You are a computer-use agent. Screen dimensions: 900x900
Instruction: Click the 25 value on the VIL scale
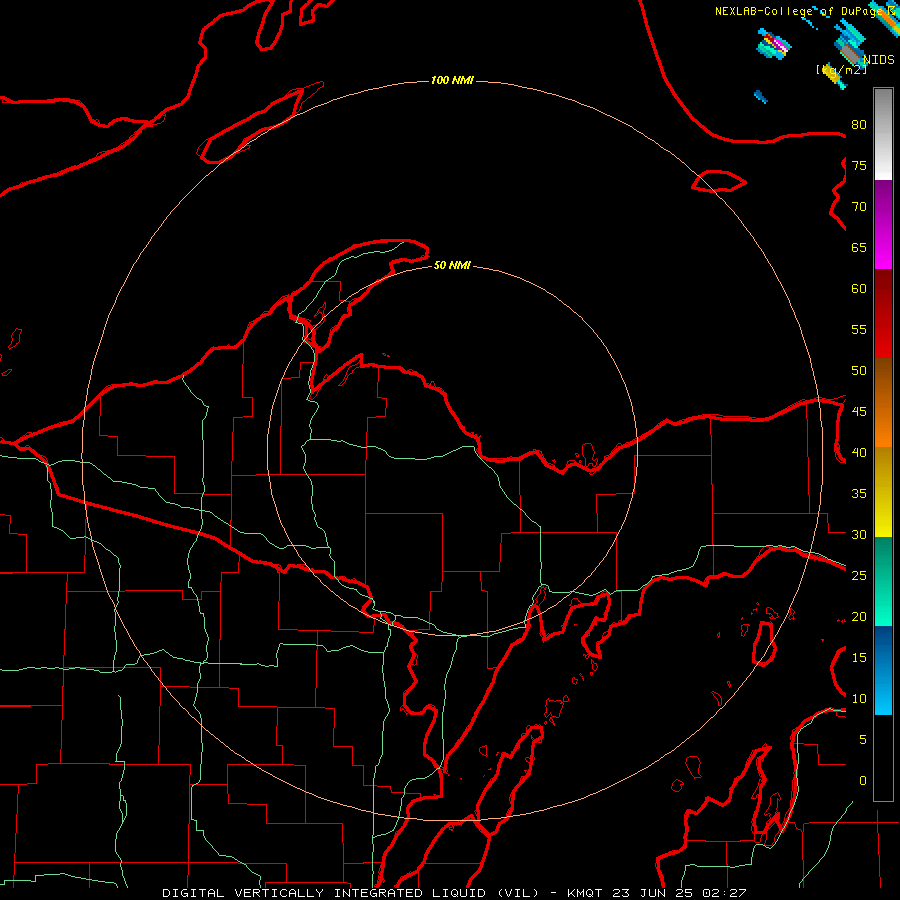[859, 576]
